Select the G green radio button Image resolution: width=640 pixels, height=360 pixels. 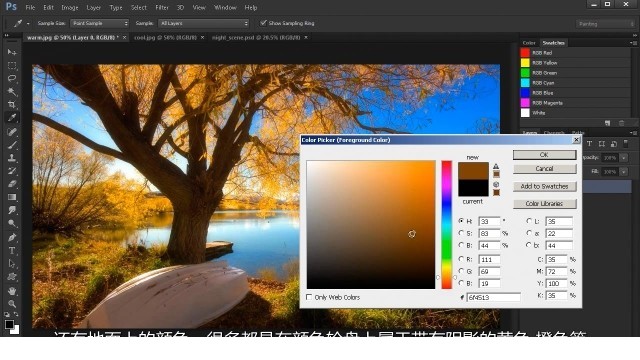(x=461, y=271)
